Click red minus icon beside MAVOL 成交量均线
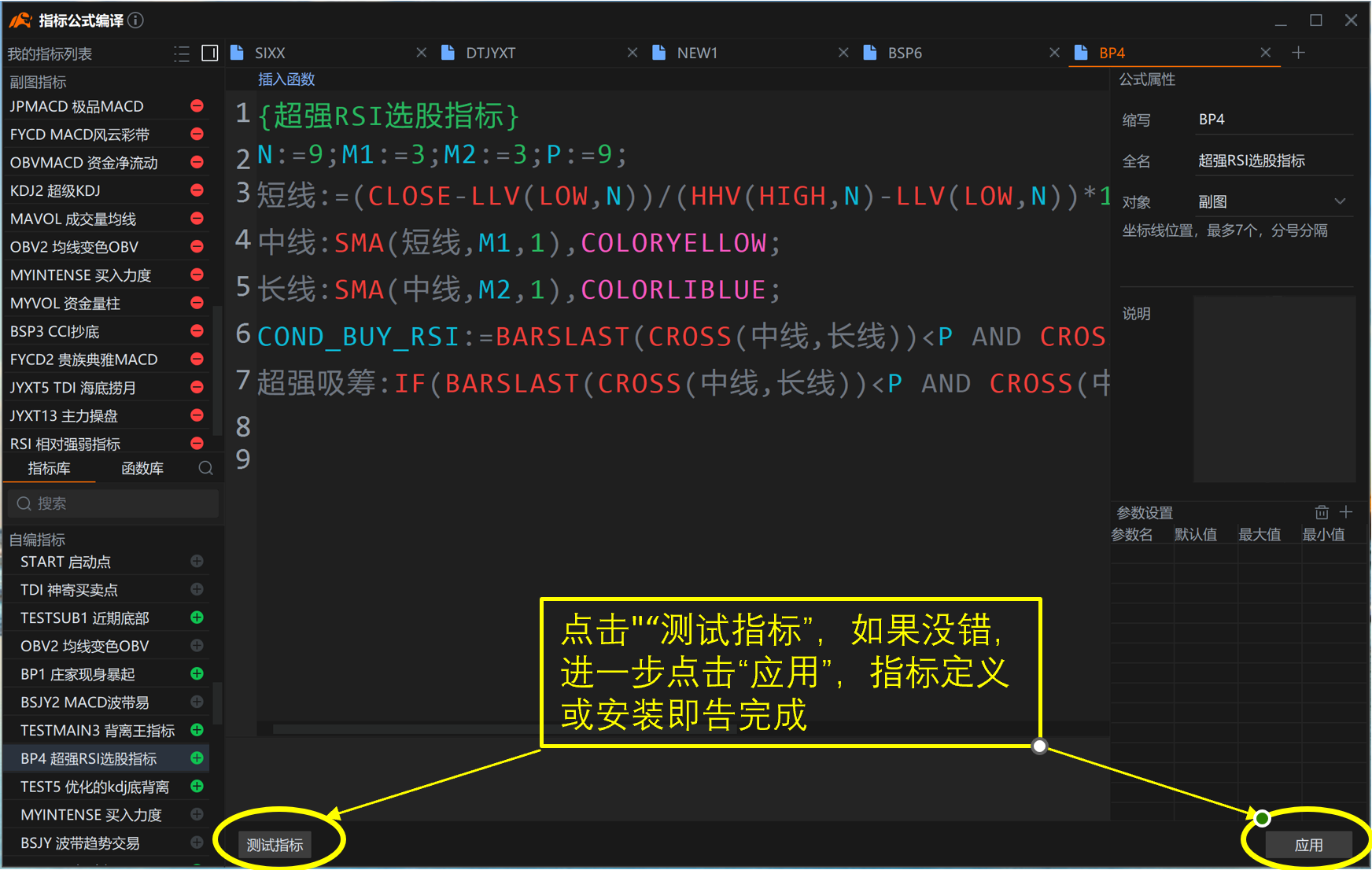The image size is (1372, 870). coord(197,218)
